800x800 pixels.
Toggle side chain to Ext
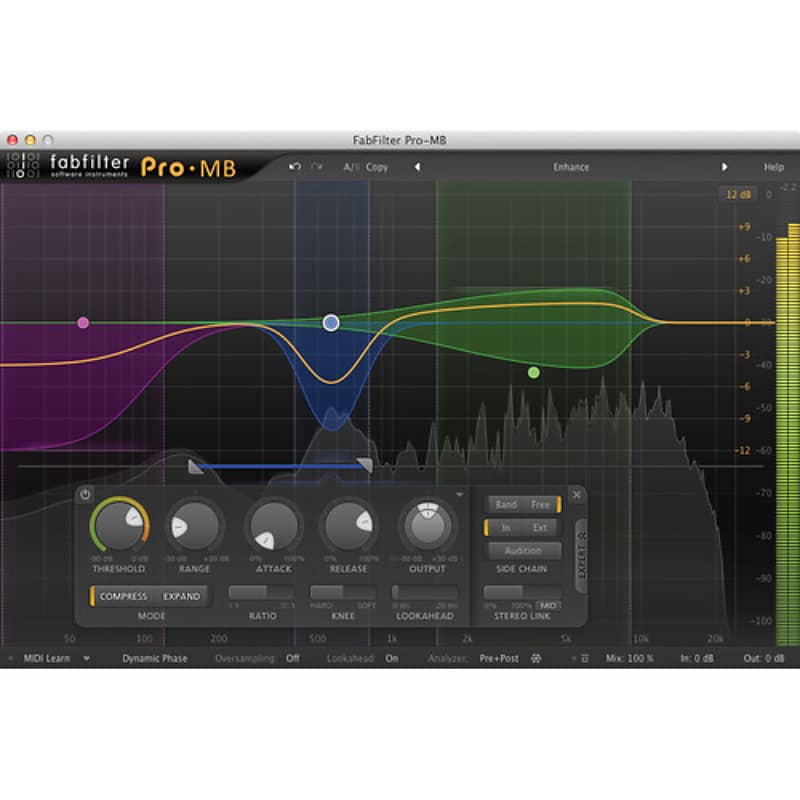coord(540,527)
